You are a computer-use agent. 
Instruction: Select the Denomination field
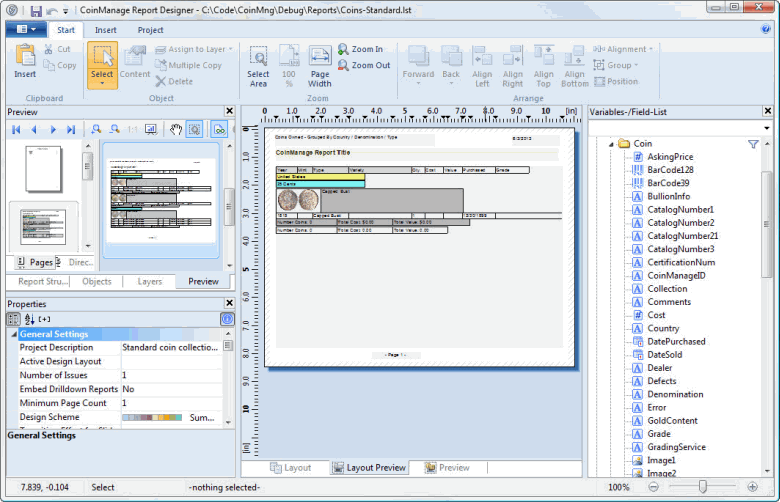click(x=675, y=394)
